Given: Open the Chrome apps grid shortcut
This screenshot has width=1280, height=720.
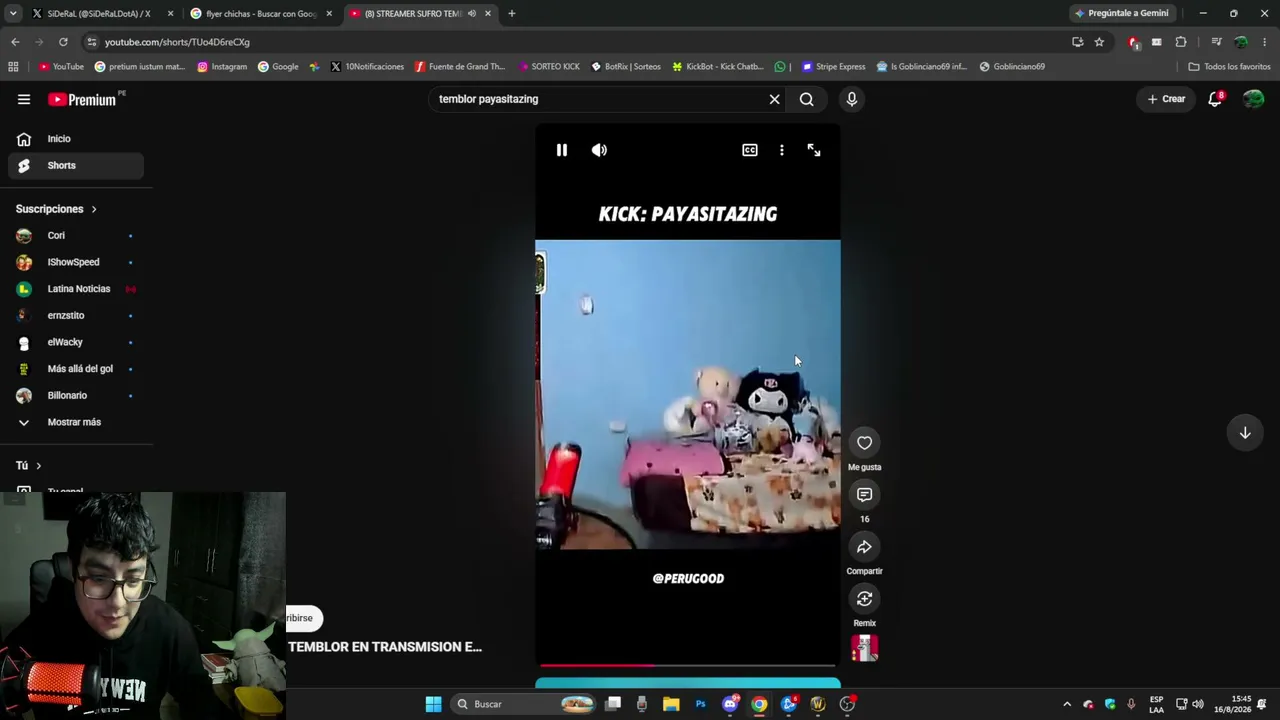Looking at the screenshot, I should (x=13, y=67).
